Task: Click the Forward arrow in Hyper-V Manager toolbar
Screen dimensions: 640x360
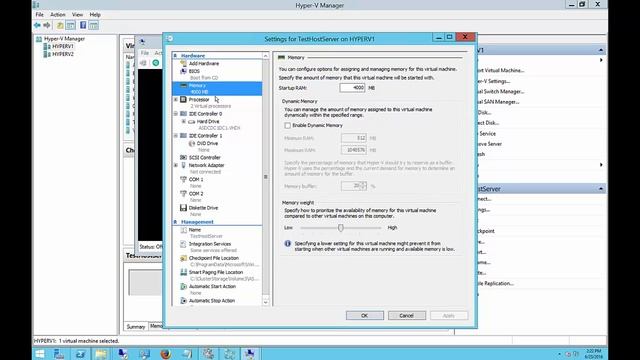Action: point(47,25)
